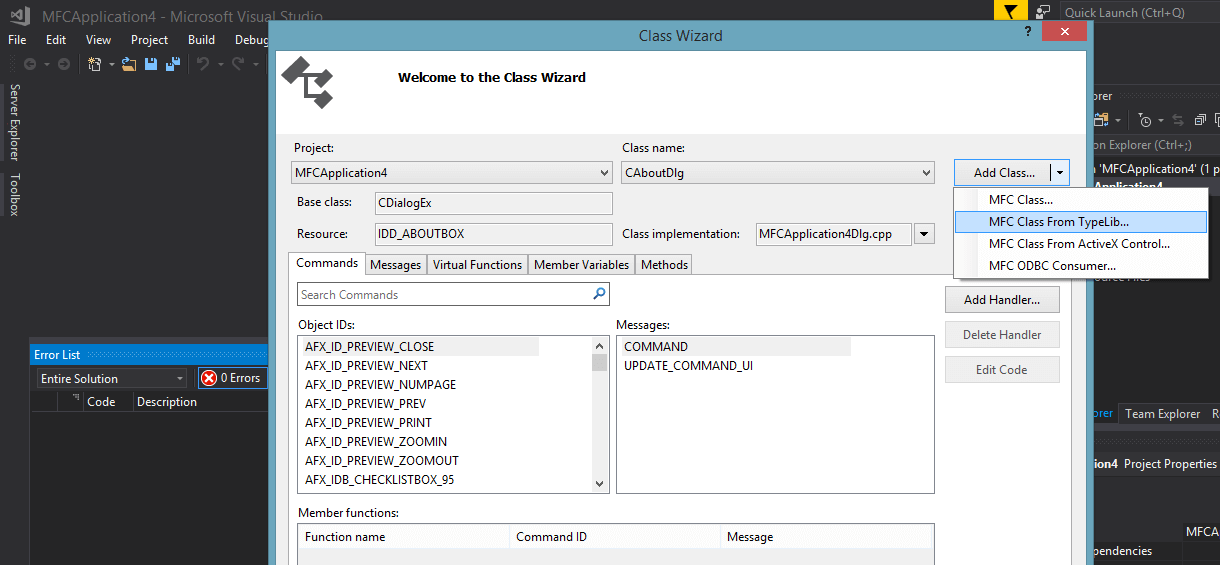Switch to the Member Variables tab
Image resolution: width=1220 pixels, height=565 pixels.
[581, 265]
